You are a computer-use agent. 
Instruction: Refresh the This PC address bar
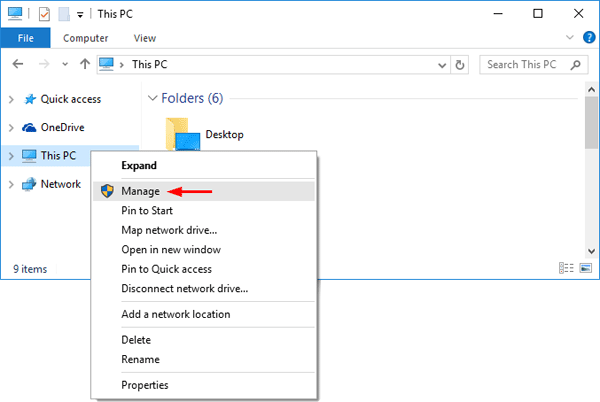tap(460, 64)
